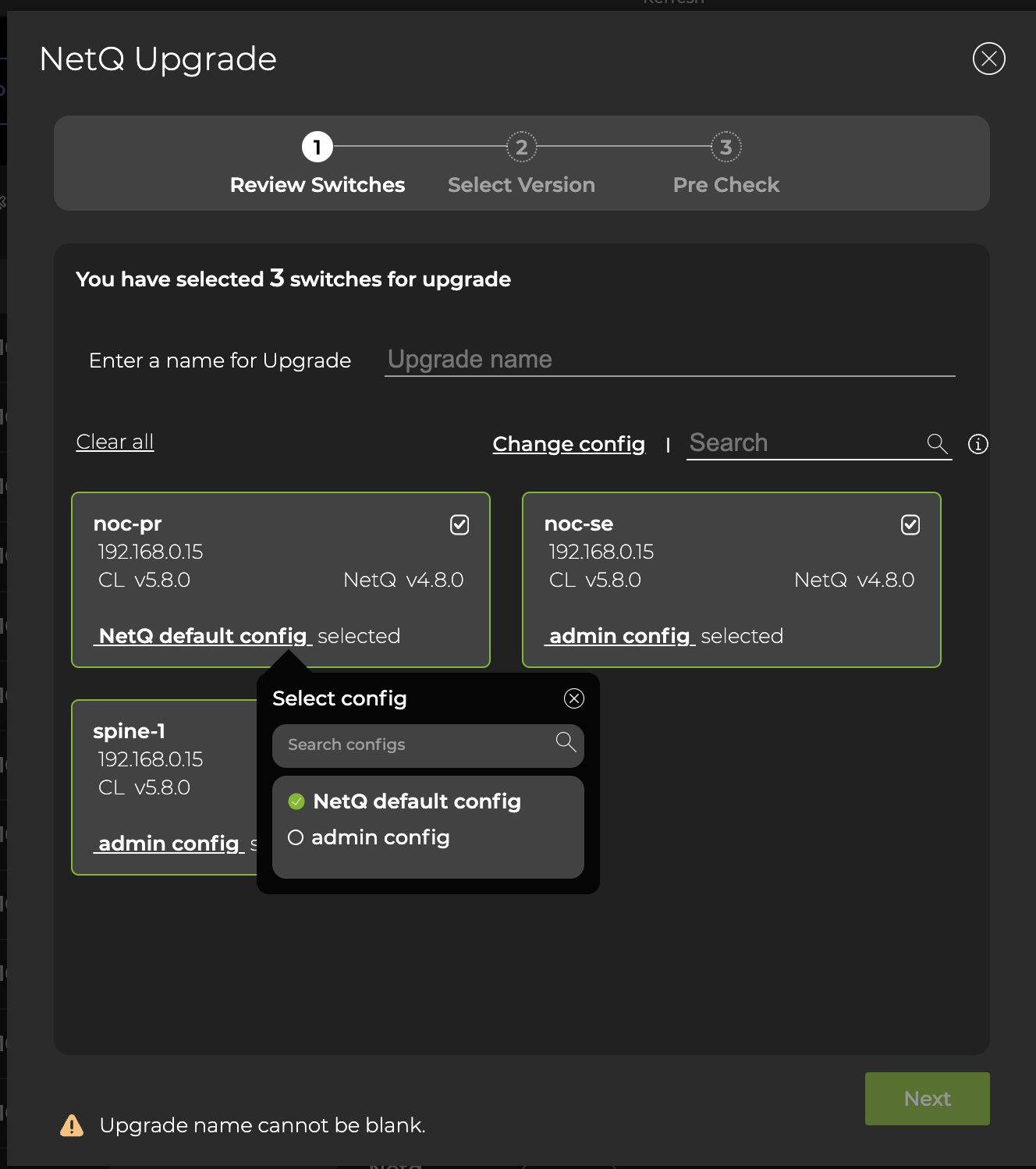The width and height of the screenshot is (1036, 1169).
Task: Click the search magnifier icon beside Search
Action: point(938,443)
